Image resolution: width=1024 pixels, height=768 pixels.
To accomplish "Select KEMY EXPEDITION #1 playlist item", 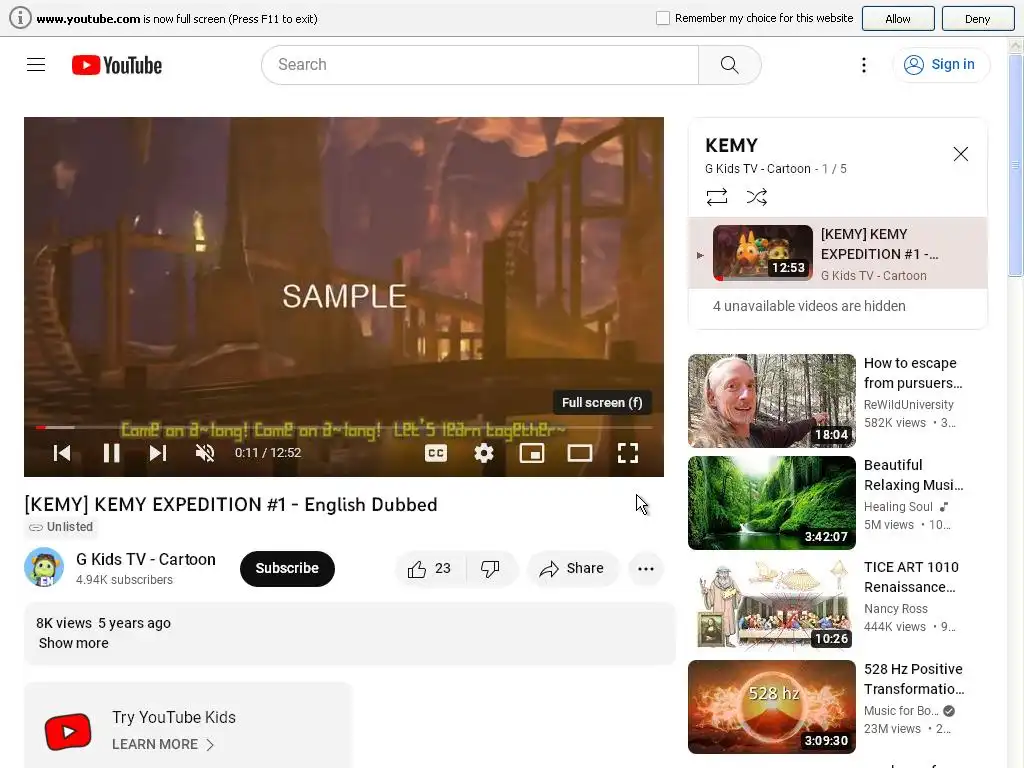I will pyautogui.click(x=838, y=253).
